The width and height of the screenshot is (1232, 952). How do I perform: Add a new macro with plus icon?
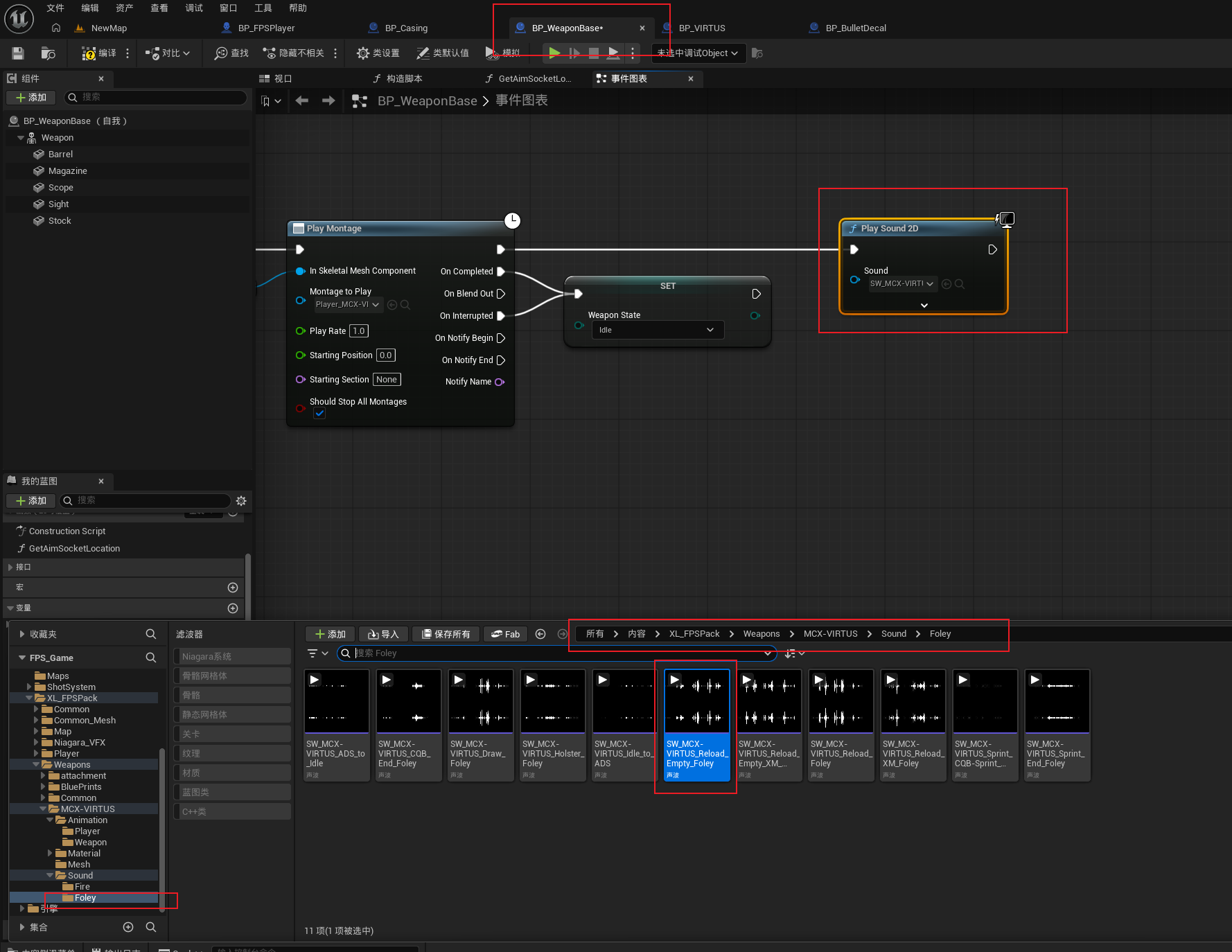point(233,588)
